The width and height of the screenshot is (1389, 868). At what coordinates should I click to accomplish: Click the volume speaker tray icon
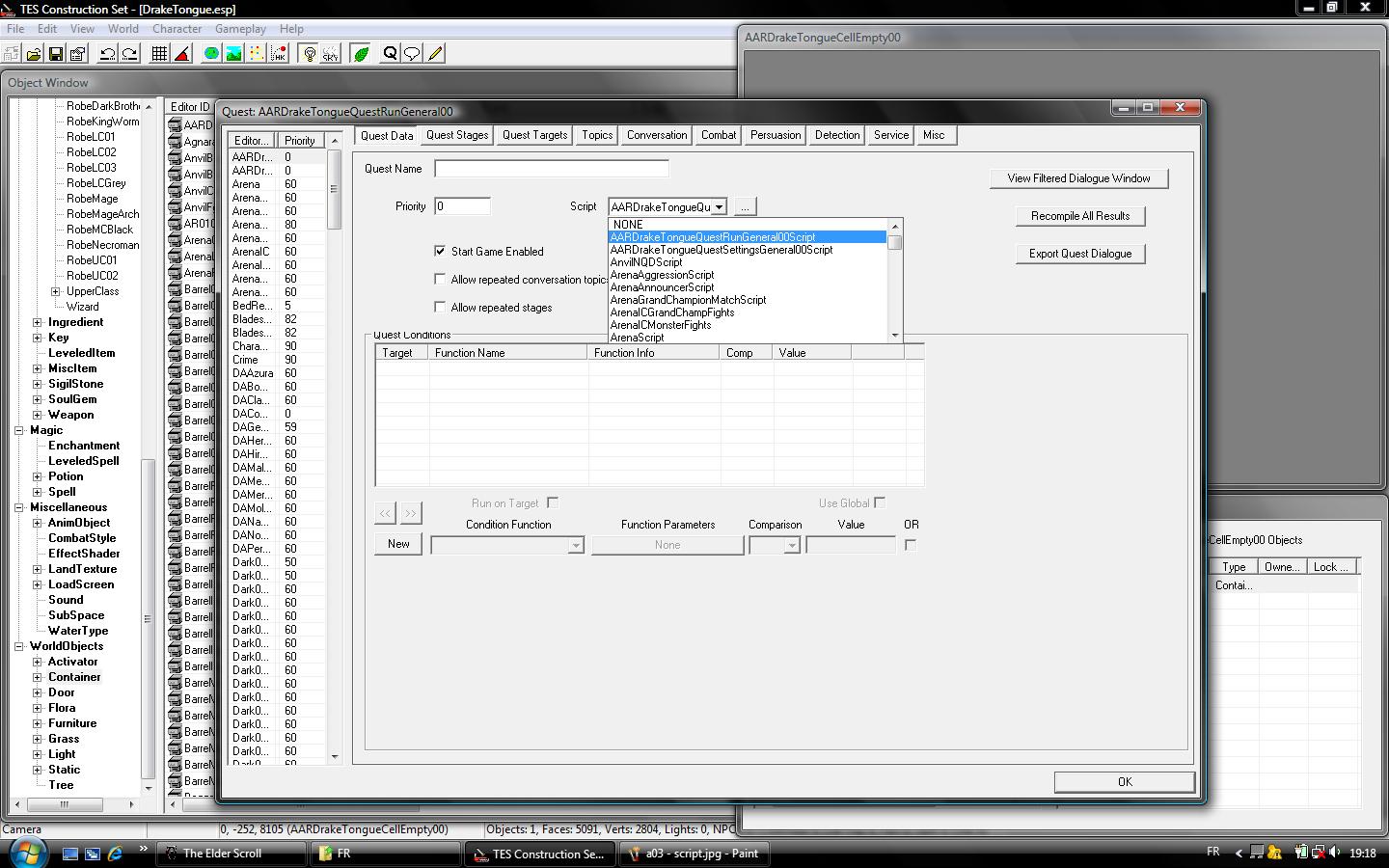[x=1334, y=853]
